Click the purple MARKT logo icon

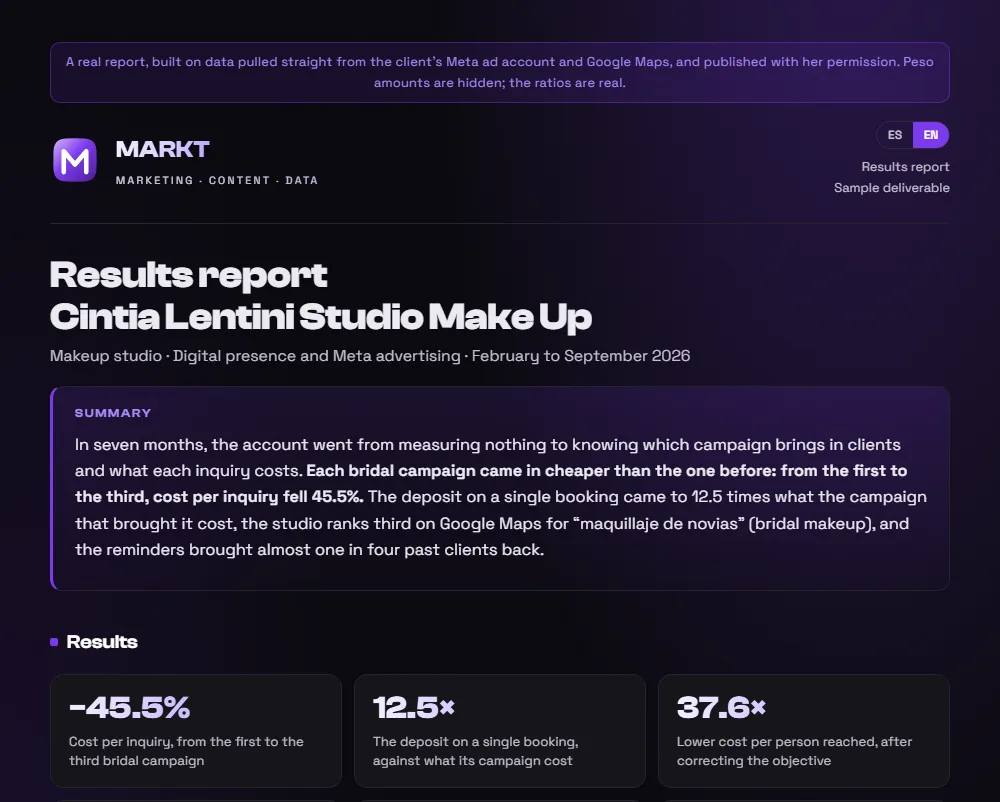75,159
